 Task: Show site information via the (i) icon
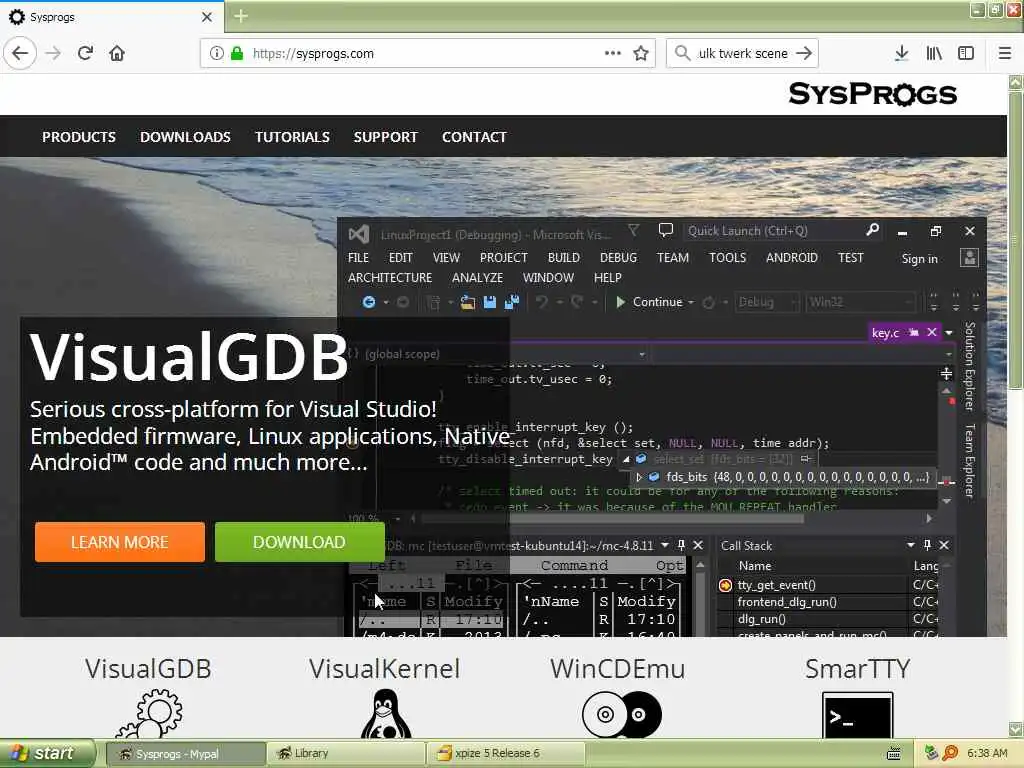pyautogui.click(x=216, y=53)
